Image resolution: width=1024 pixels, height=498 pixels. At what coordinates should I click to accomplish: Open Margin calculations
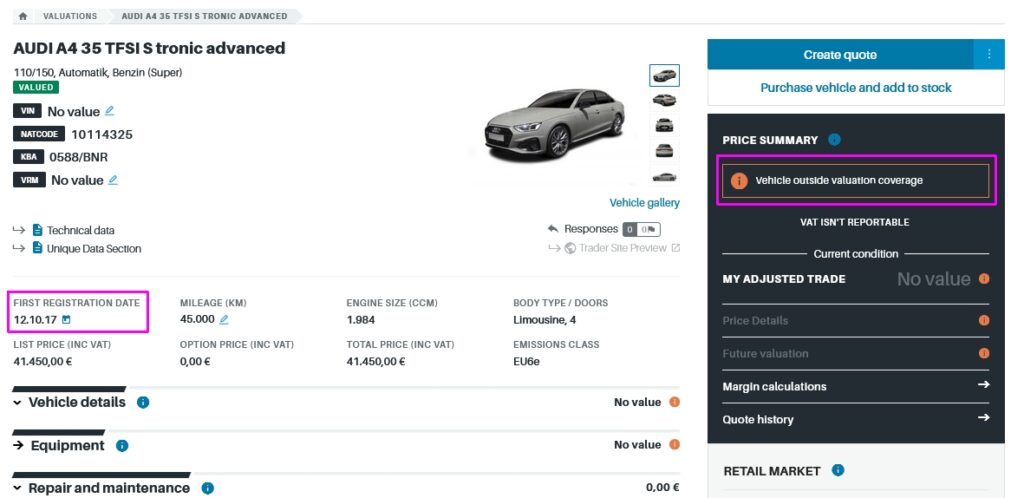point(855,386)
